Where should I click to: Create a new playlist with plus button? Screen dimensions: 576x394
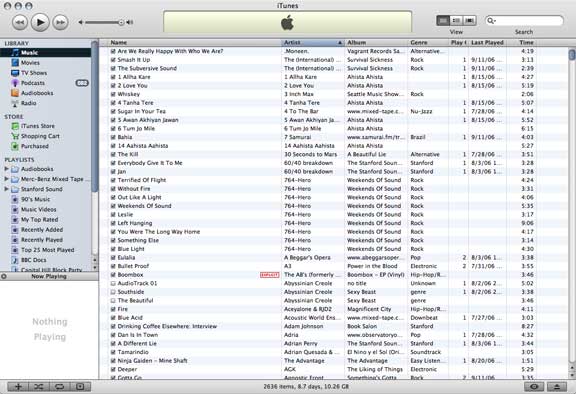tap(18, 387)
